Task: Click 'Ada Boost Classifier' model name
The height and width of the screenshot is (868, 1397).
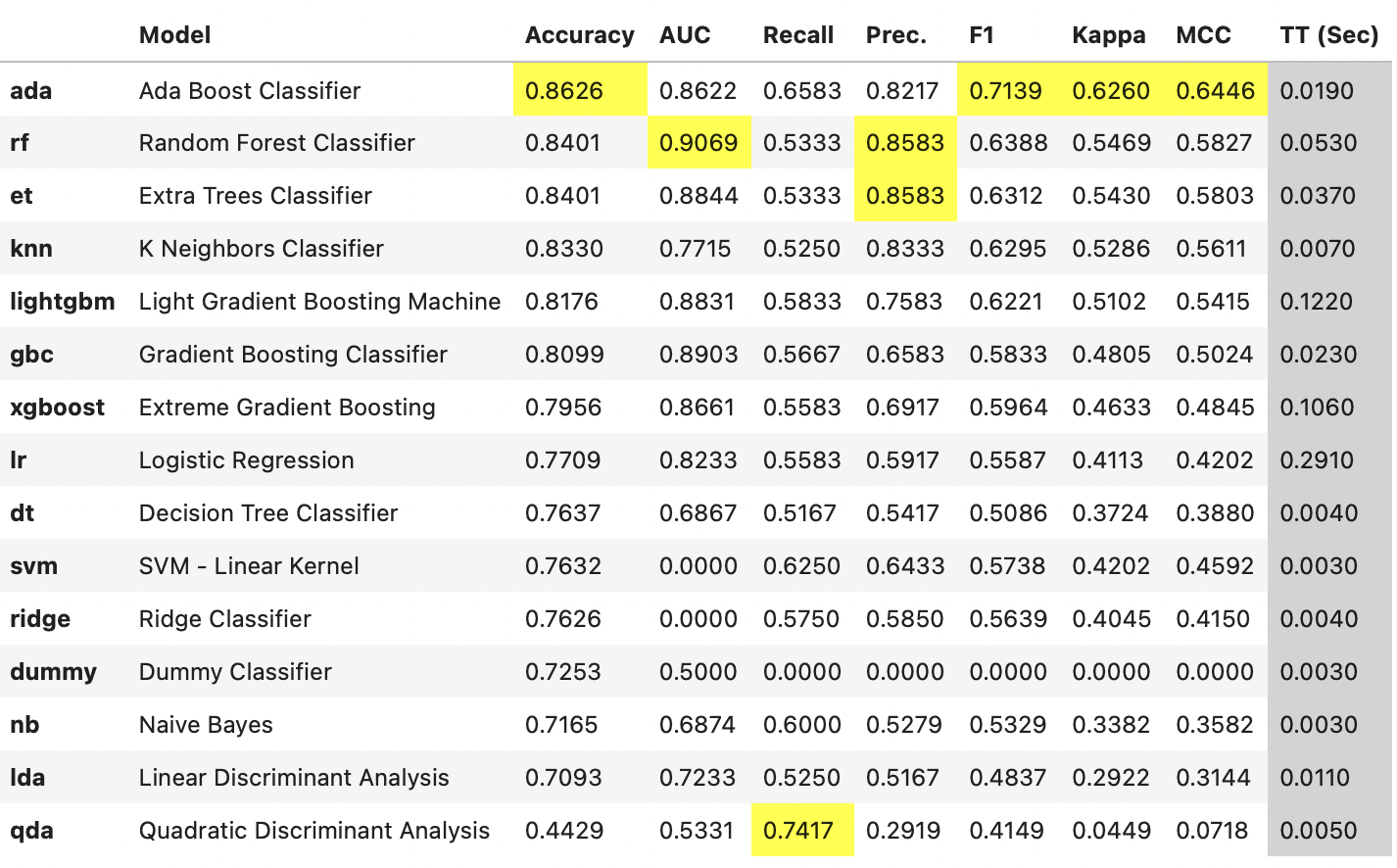Action: point(250,91)
